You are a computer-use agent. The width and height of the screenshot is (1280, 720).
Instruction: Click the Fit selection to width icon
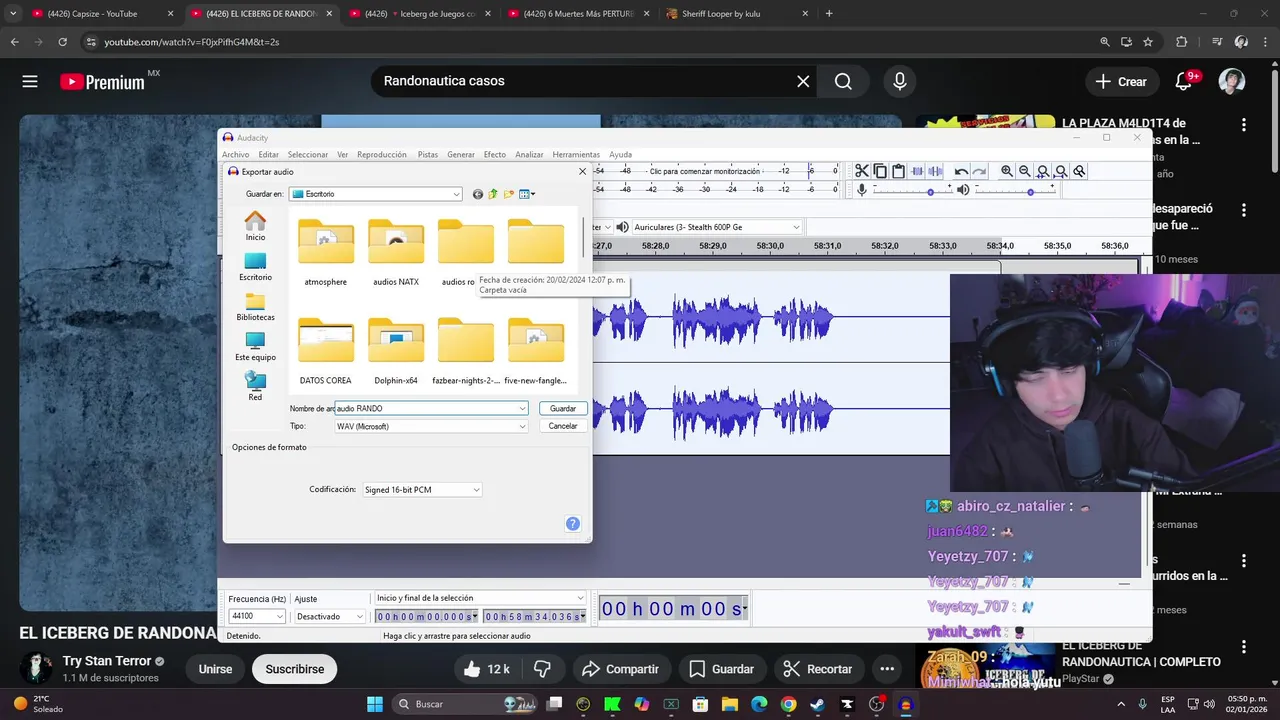(1043, 171)
